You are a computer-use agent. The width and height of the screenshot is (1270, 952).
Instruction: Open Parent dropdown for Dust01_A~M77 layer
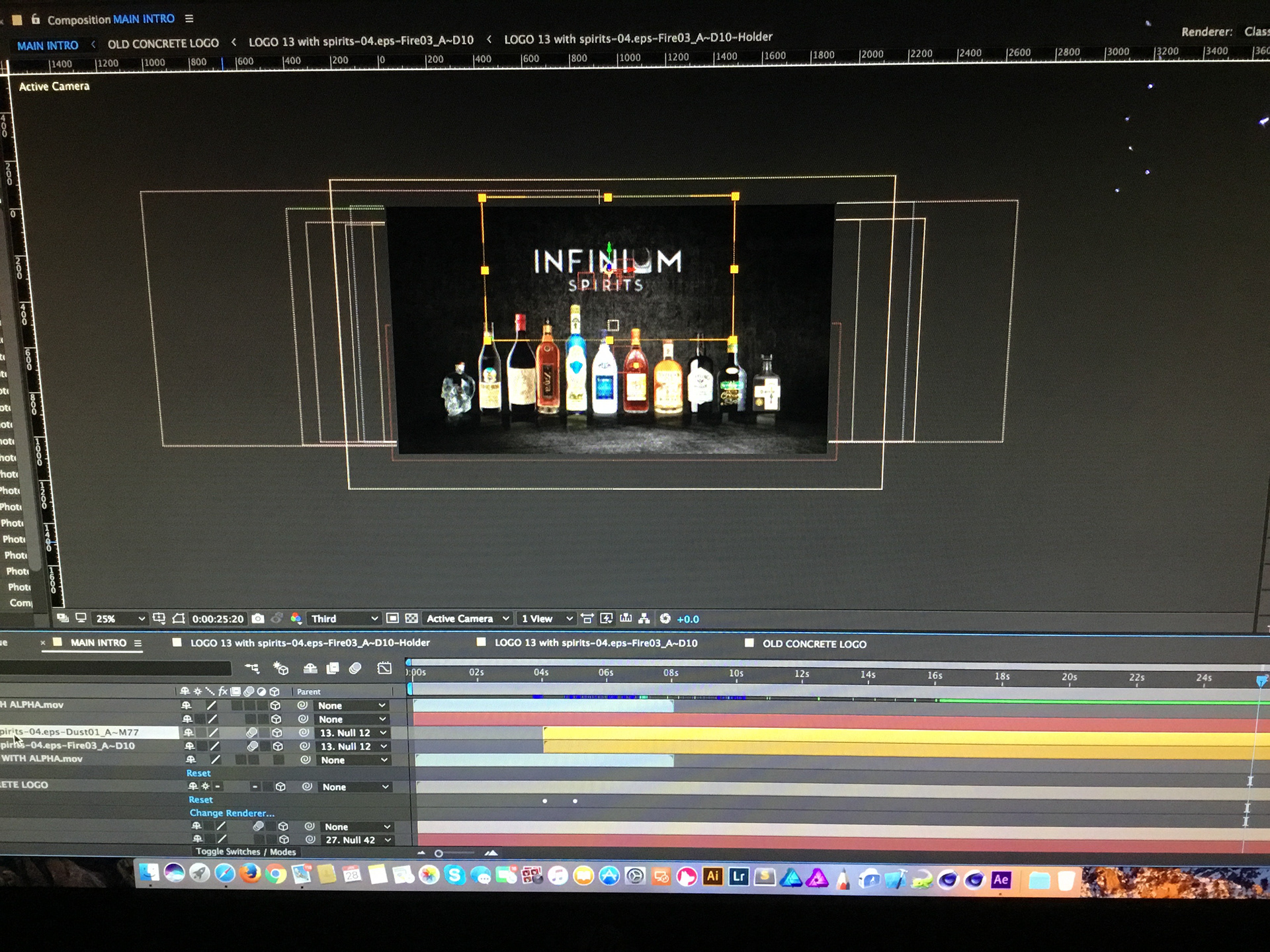[x=353, y=733]
